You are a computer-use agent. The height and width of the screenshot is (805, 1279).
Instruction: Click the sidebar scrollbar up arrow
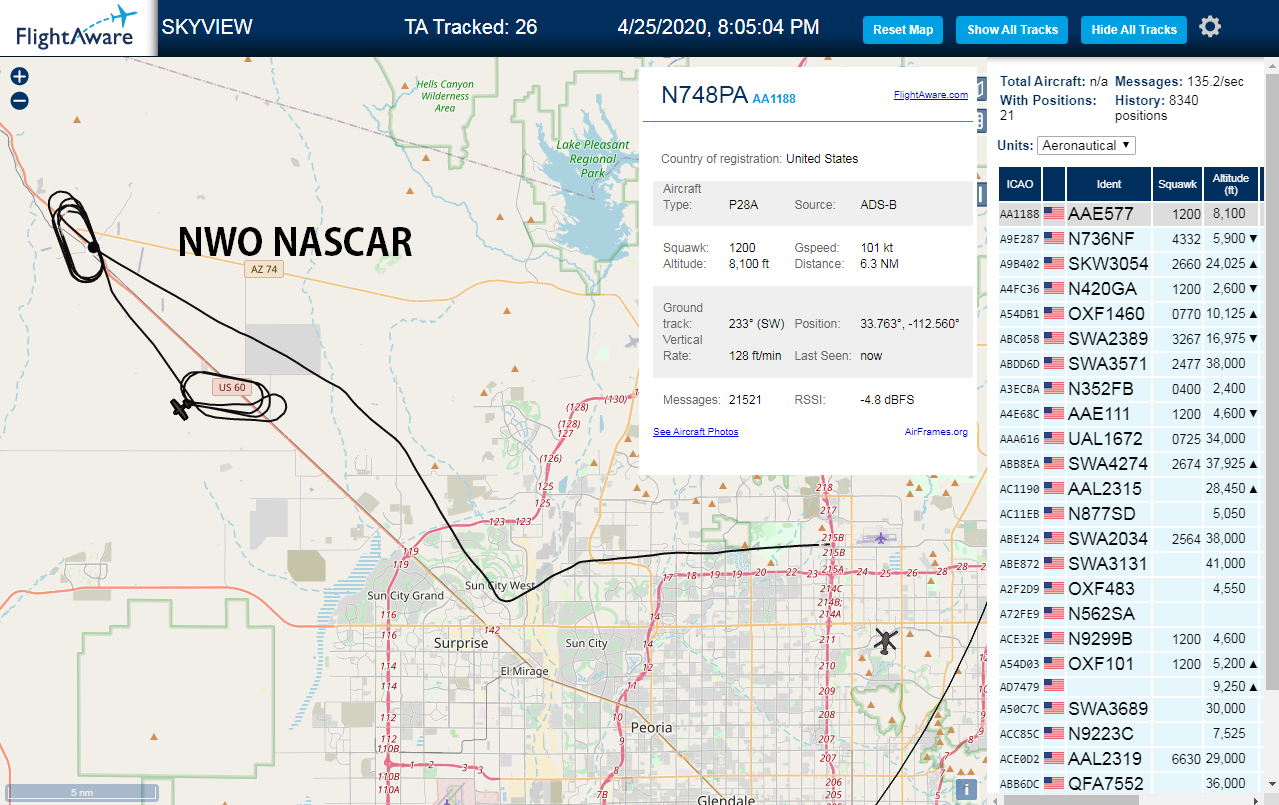point(1272,67)
